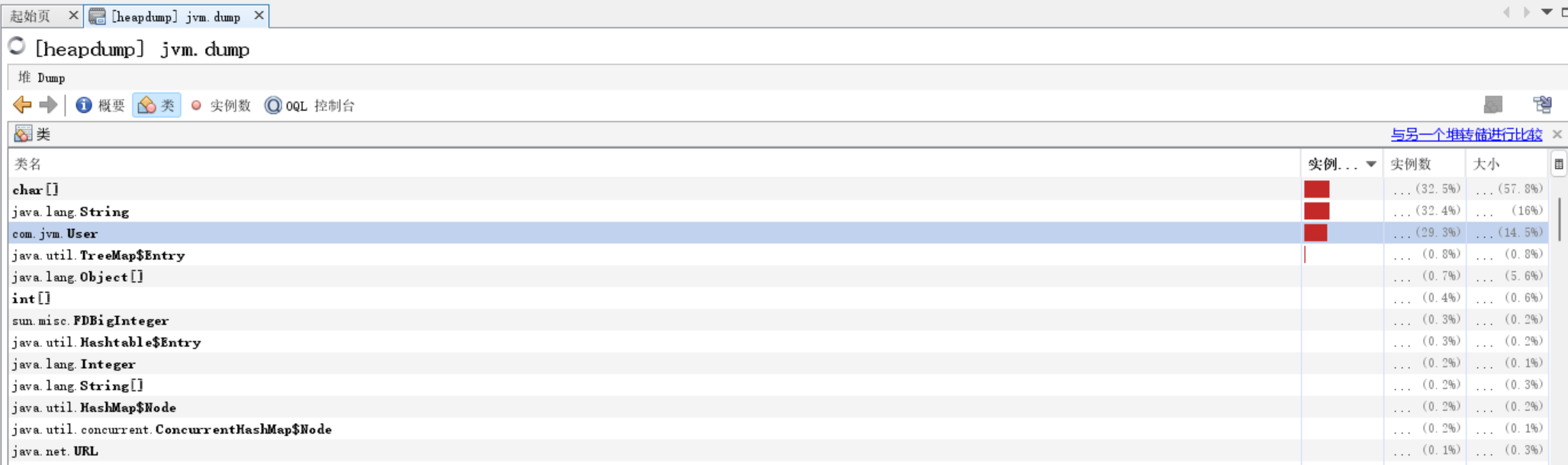Click the gray icon in the toolbar's right side
The image size is (1568, 465).
click(1493, 105)
